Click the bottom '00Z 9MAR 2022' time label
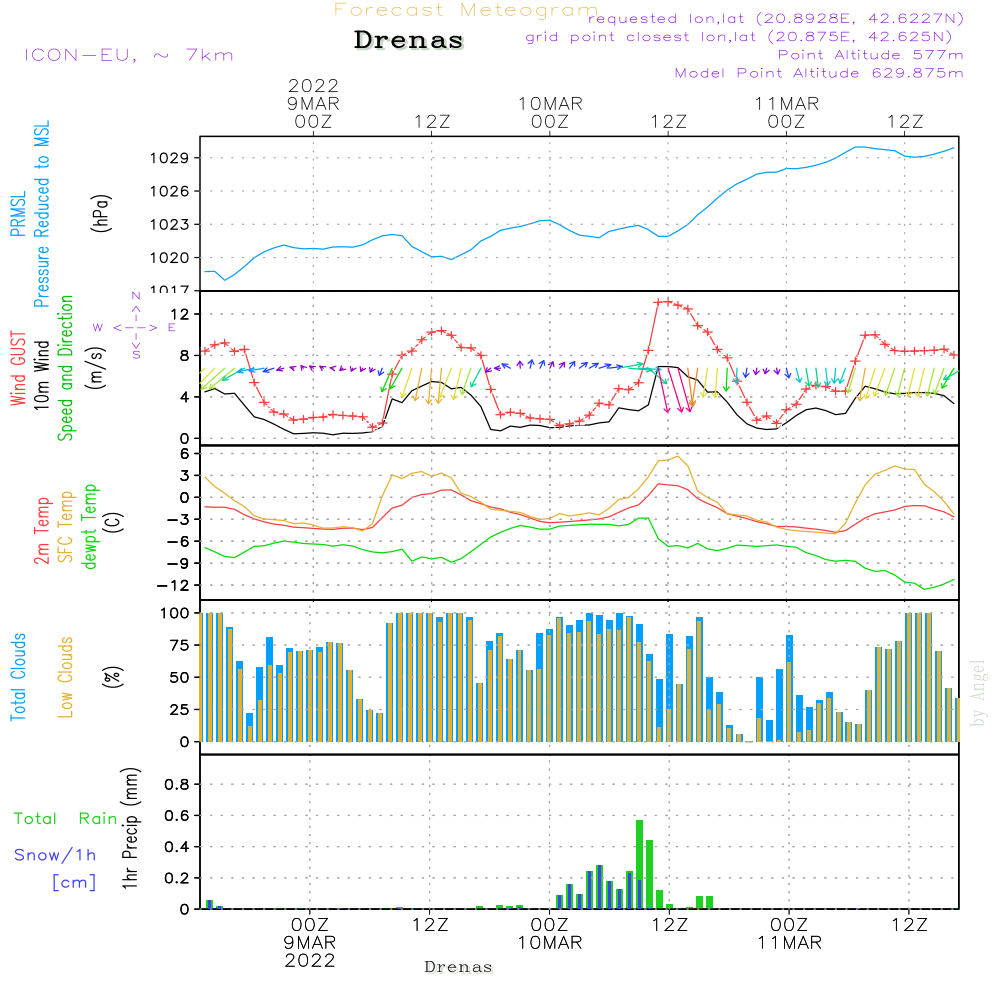 [x=310, y=943]
